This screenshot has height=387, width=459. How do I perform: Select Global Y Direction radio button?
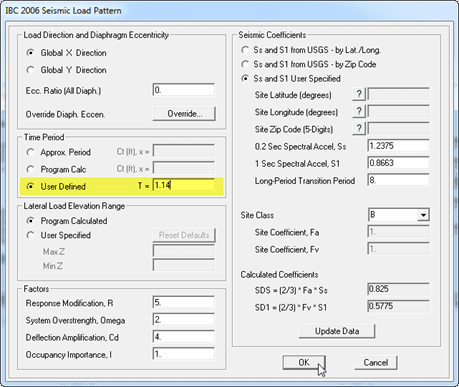tap(31, 70)
